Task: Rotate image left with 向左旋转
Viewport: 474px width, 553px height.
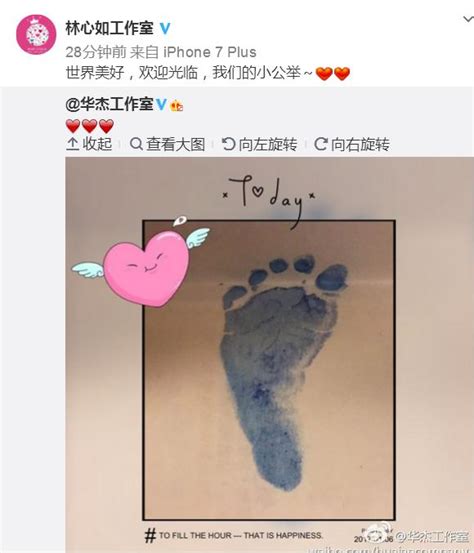Action: click(259, 144)
